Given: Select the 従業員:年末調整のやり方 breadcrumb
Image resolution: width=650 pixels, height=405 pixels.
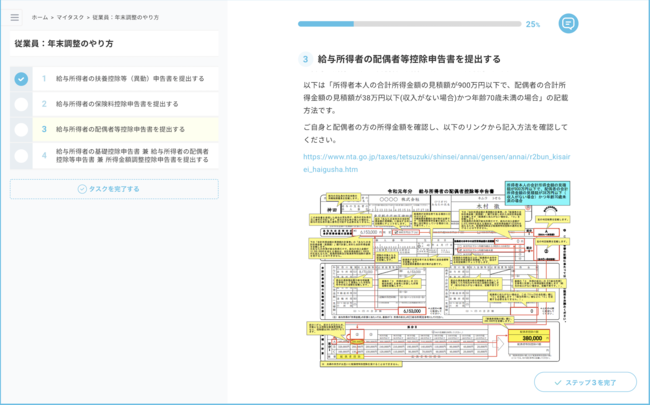Looking at the screenshot, I should point(126,18).
